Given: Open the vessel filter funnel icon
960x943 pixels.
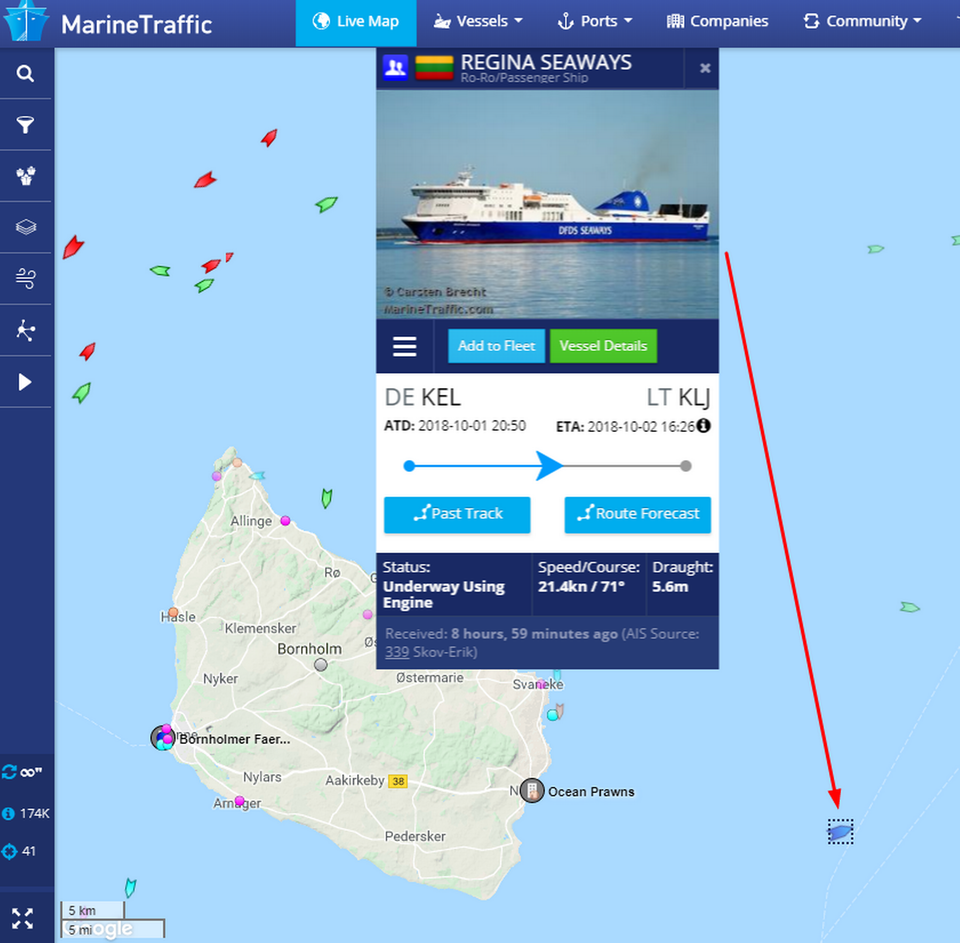Looking at the screenshot, I should [25, 125].
